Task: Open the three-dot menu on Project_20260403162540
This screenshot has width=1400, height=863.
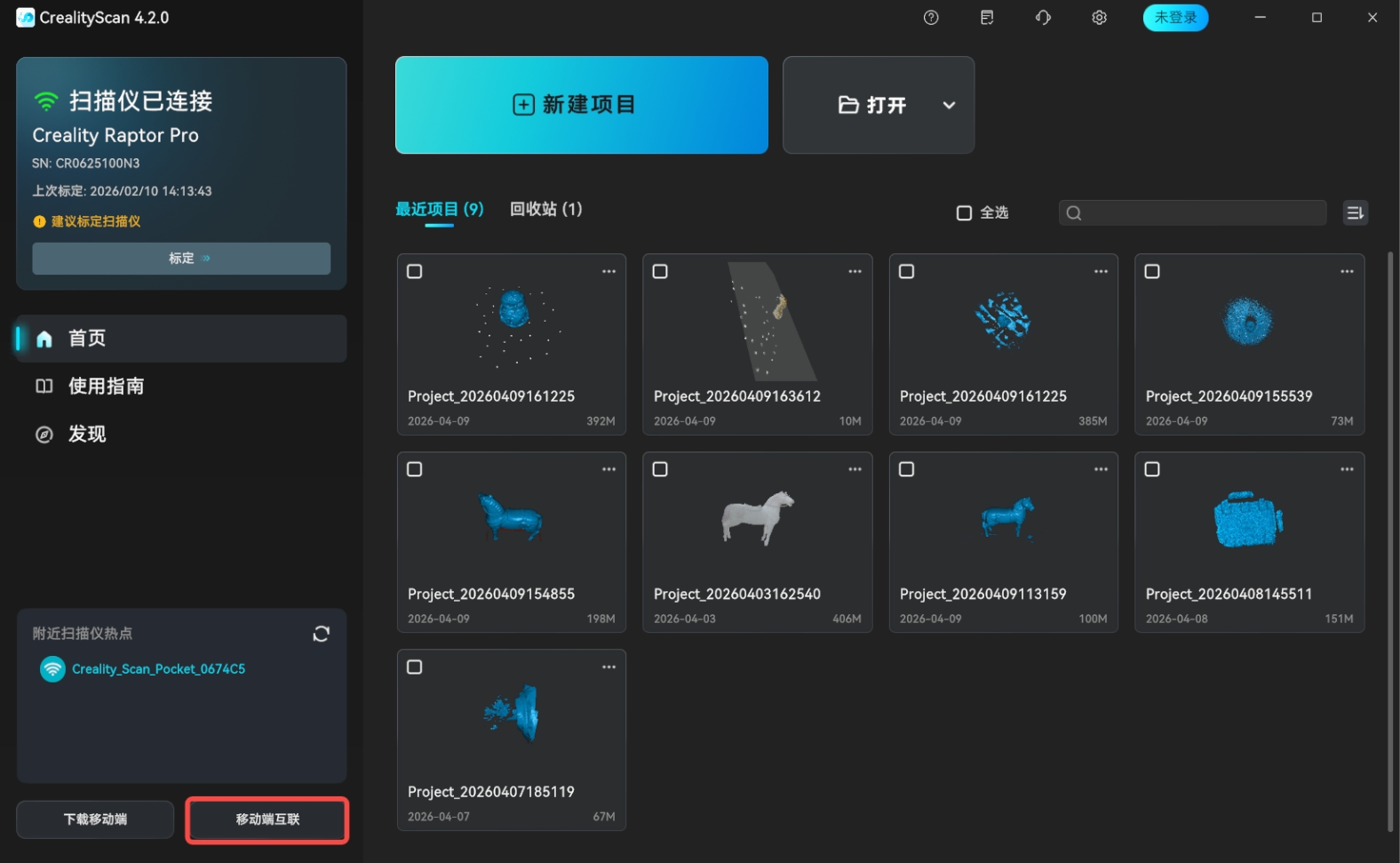Action: tap(855, 469)
